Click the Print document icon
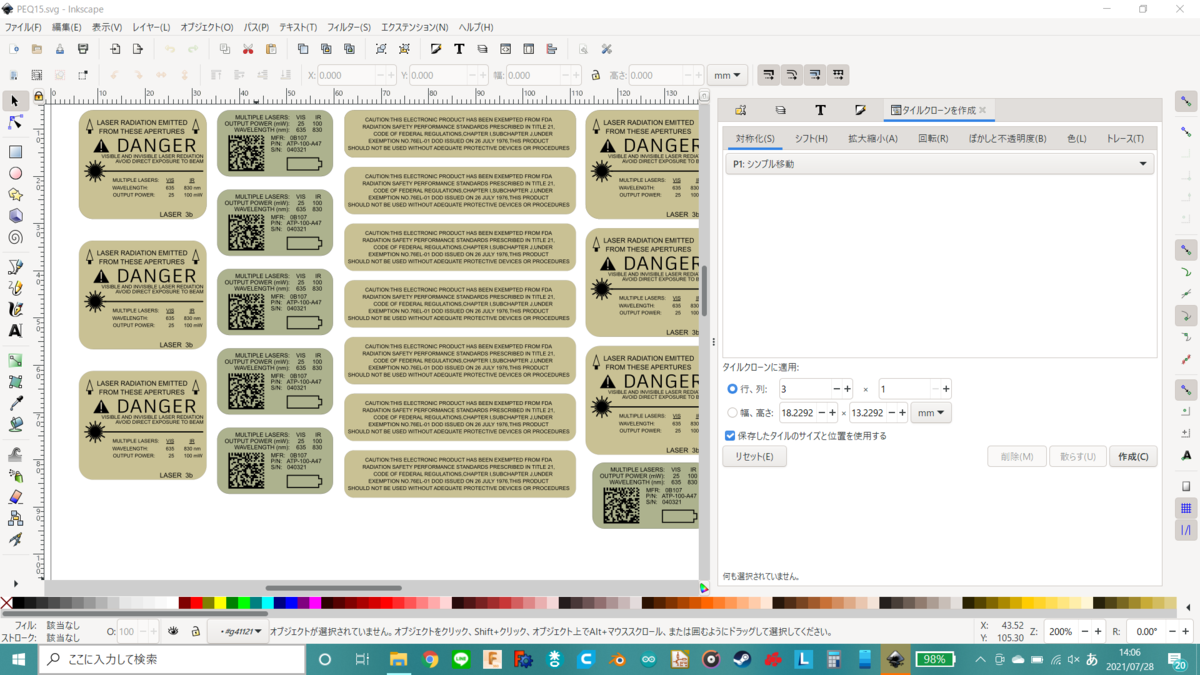Image resolution: width=1200 pixels, height=675 pixels. (x=83, y=49)
